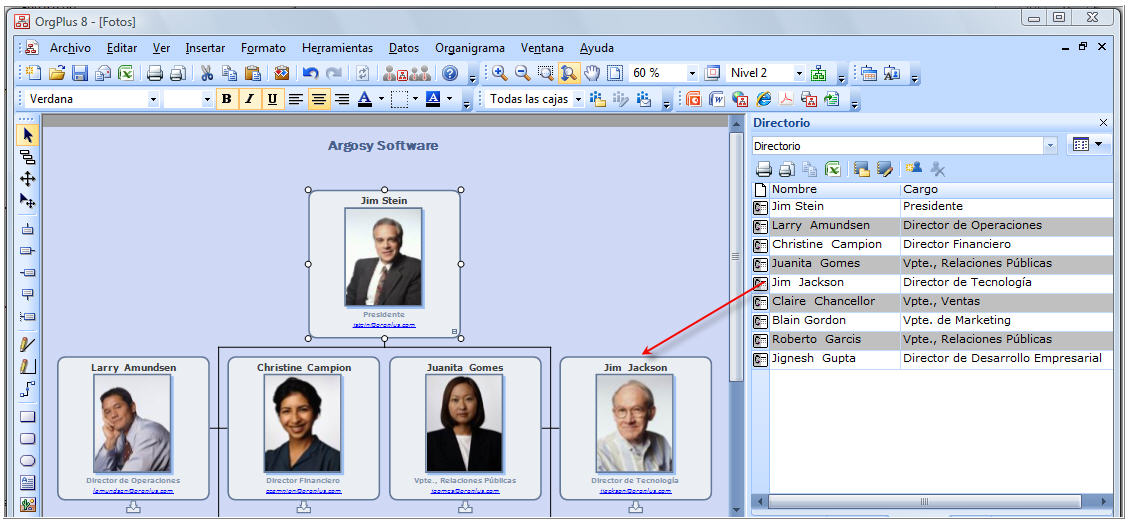Click the Directorio horizontal scrollbar thumb
This screenshot has width=1131, height=527.
point(925,501)
